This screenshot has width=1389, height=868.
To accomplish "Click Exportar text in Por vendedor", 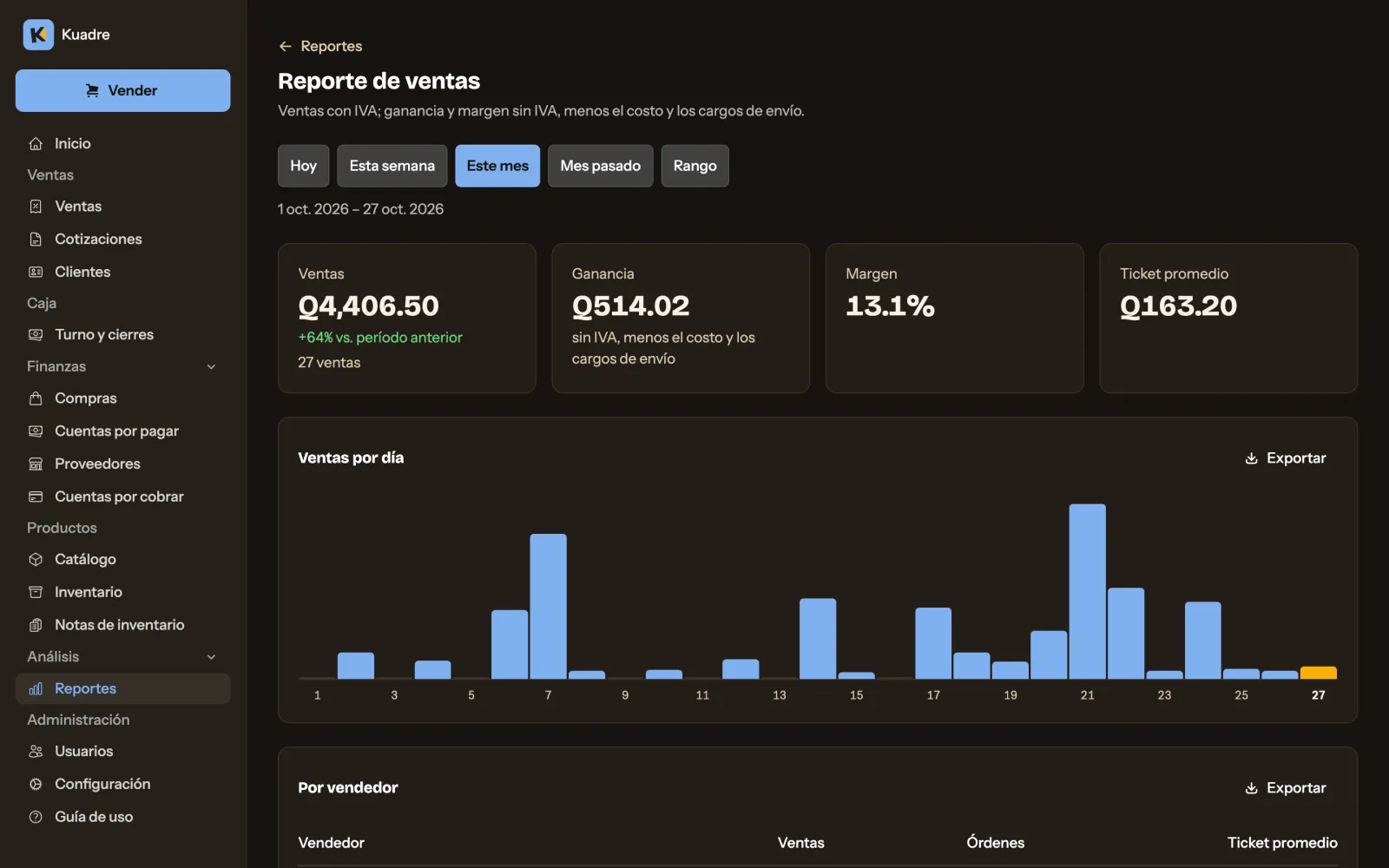I will (1296, 788).
